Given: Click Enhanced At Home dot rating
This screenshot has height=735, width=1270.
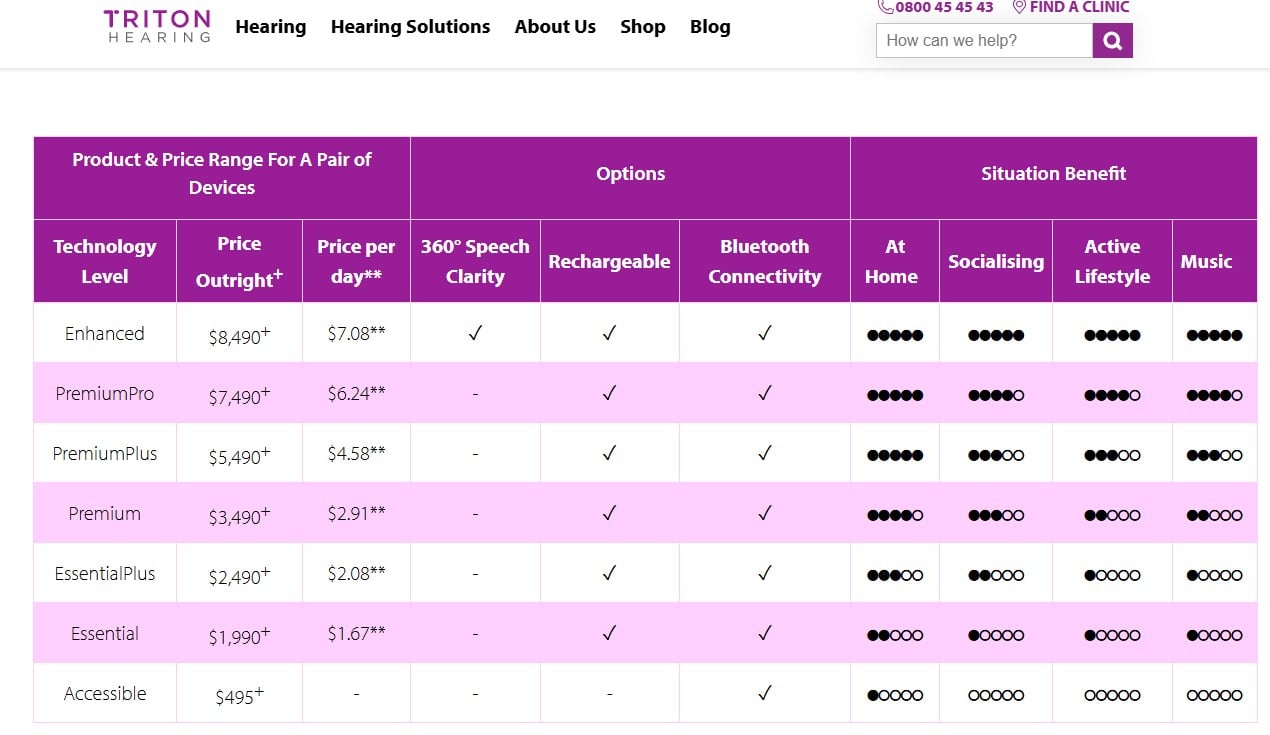Looking at the screenshot, I should click(x=895, y=335).
